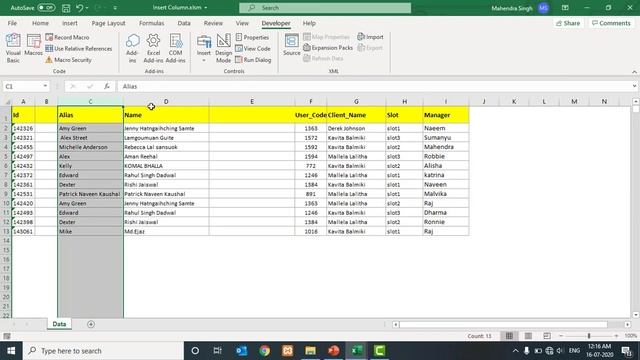Select the Data sheet tab

pos(59,324)
